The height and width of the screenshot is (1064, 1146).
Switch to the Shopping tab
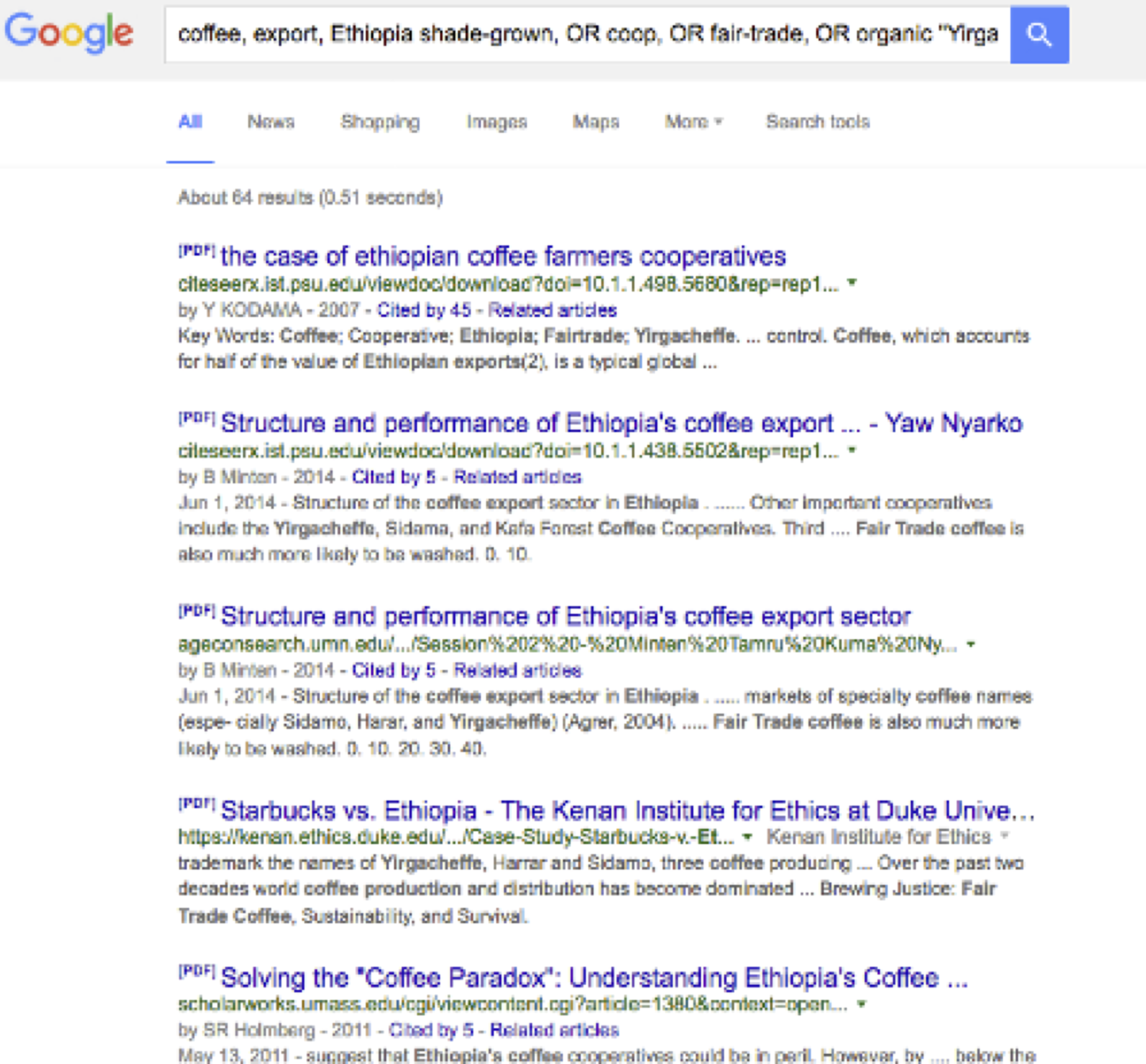(380, 122)
